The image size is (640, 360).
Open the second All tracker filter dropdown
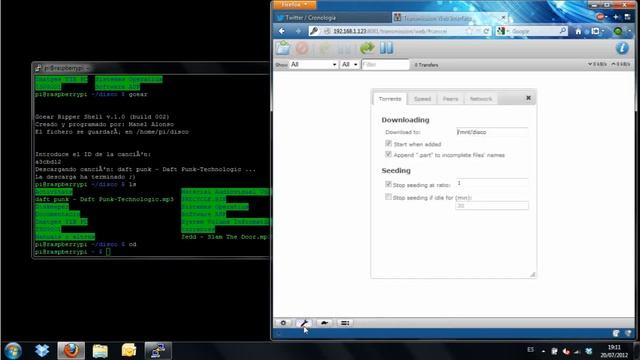tap(349, 64)
